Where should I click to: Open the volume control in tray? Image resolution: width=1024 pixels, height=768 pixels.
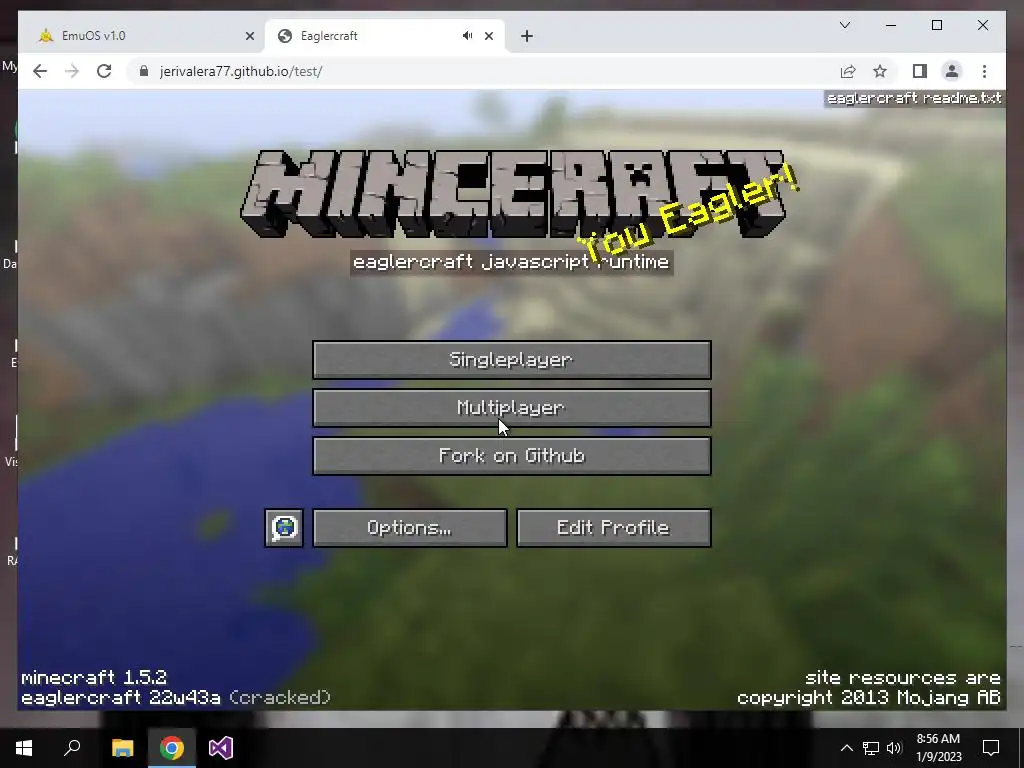(x=894, y=748)
